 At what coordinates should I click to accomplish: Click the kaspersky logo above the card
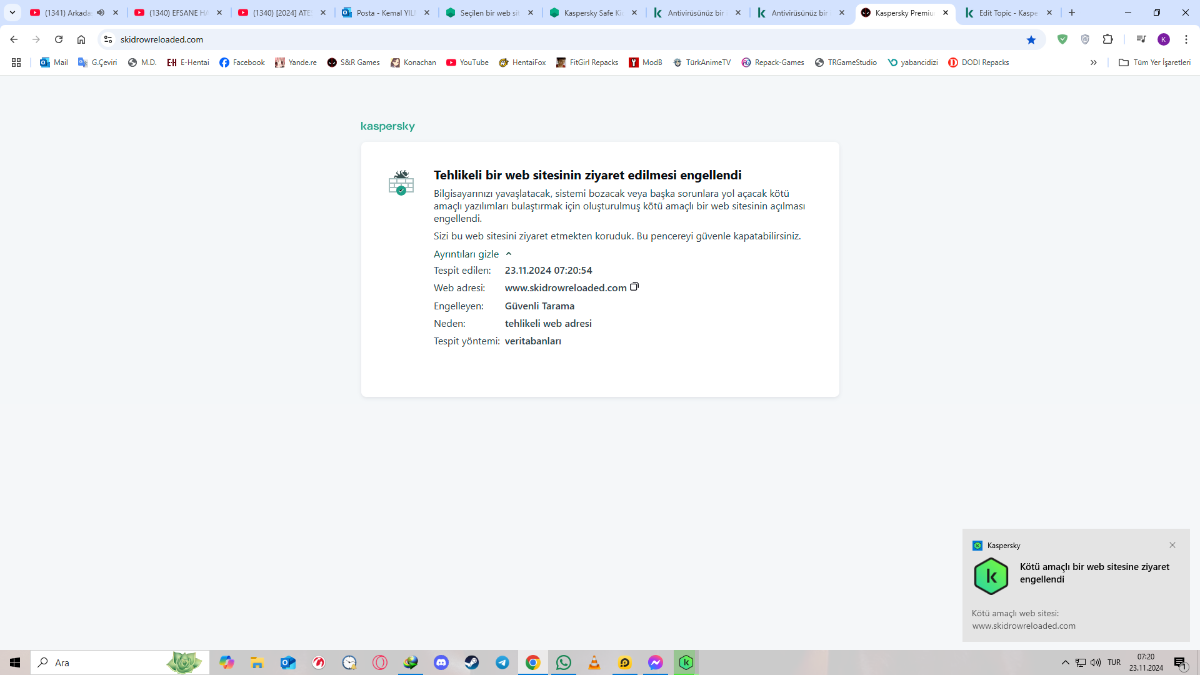(387, 126)
